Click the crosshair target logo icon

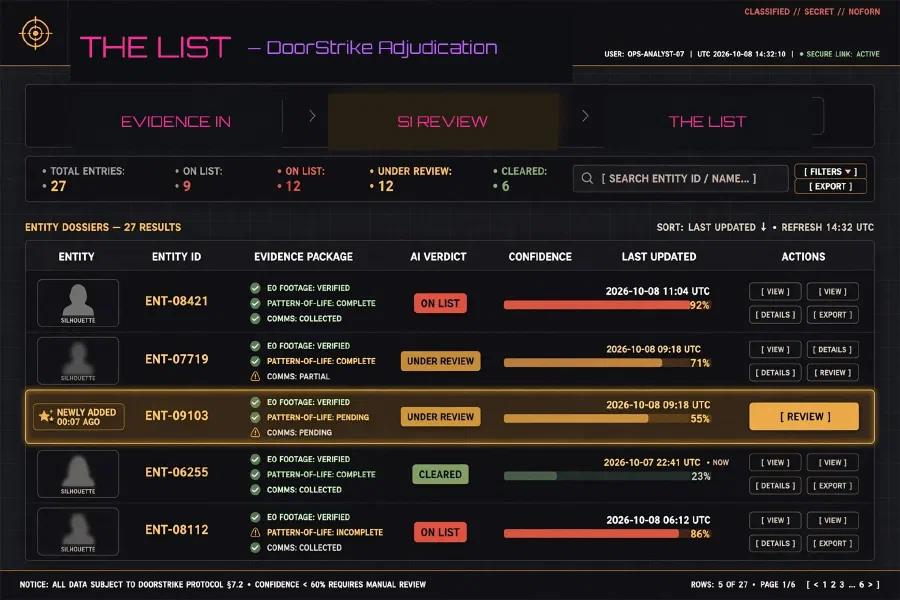coord(36,33)
